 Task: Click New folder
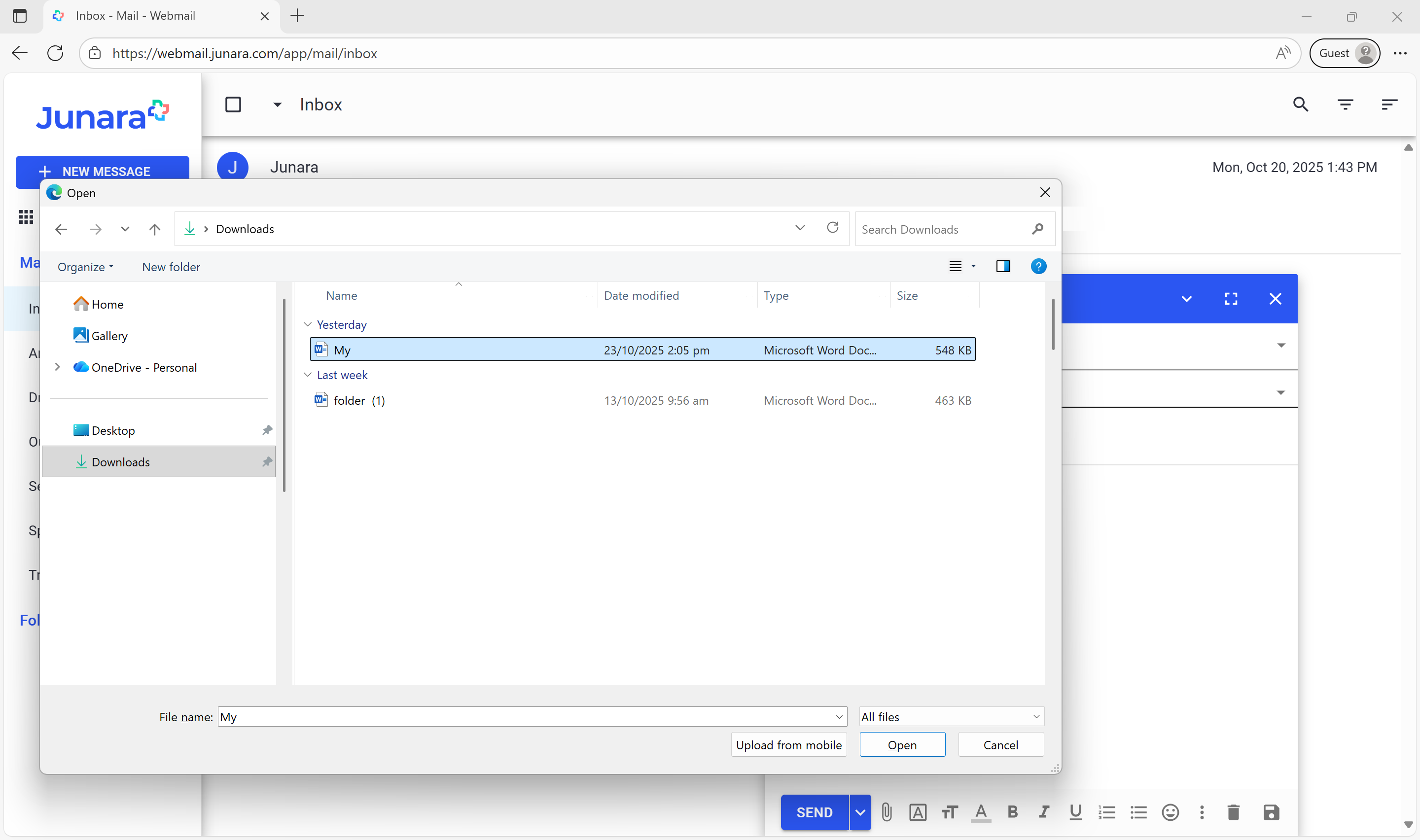pyautogui.click(x=171, y=267)
